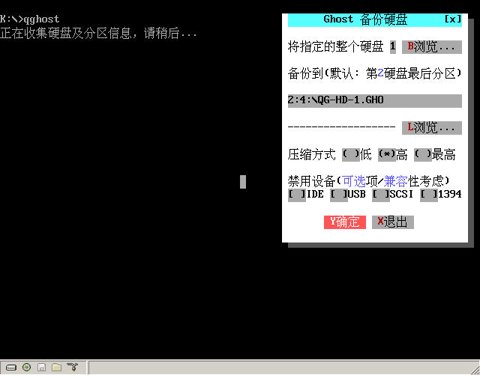Click the text 将指定的整个硬盘

point(336,47)
